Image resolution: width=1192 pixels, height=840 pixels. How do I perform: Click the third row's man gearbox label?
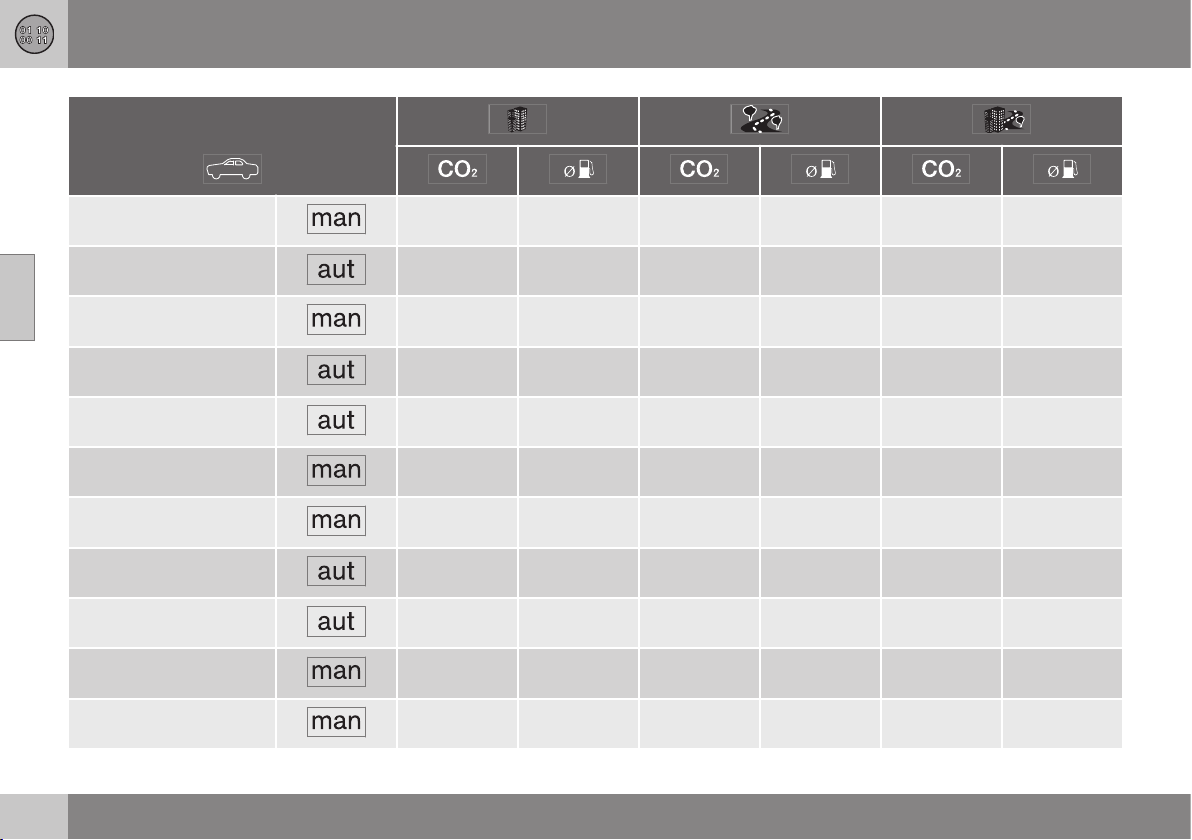[x=336, y=319]
